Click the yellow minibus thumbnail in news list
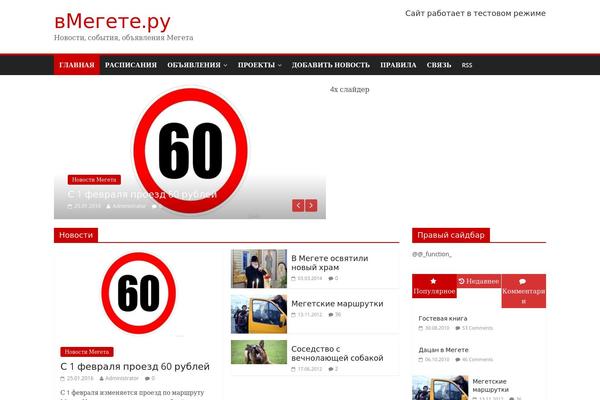The height and width of the screenshot is (400, 600). tap(259, 314)
